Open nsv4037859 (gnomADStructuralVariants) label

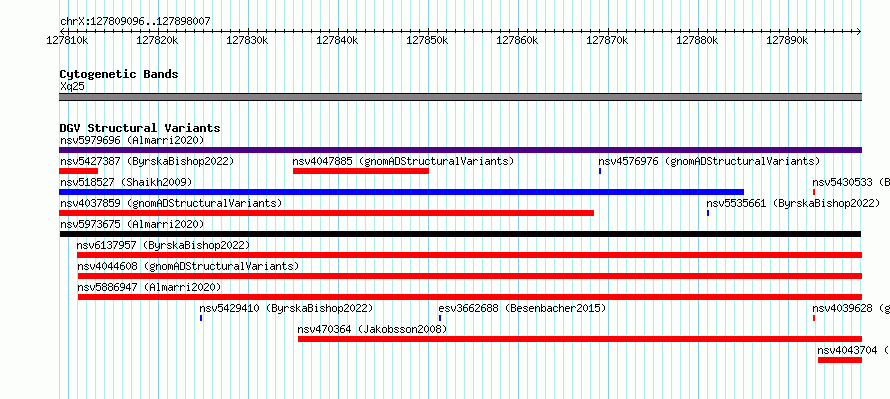click(171, 203)
